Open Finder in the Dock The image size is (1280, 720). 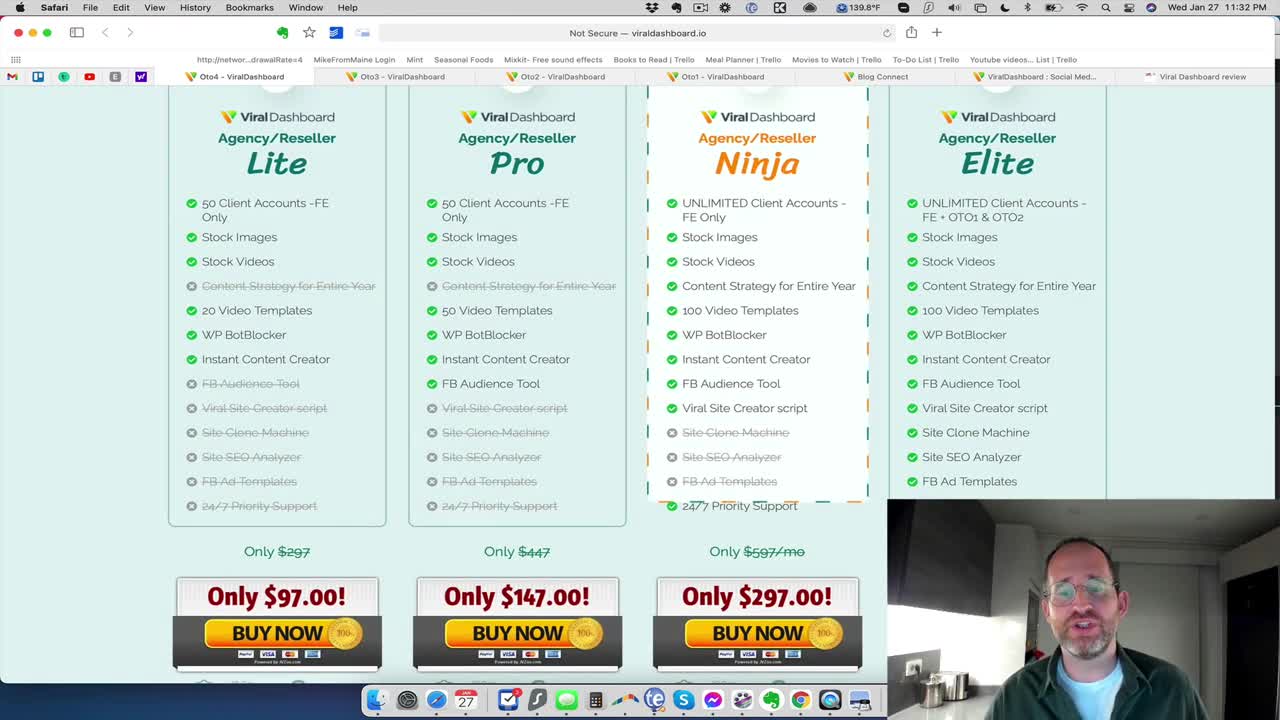(376, 700)
